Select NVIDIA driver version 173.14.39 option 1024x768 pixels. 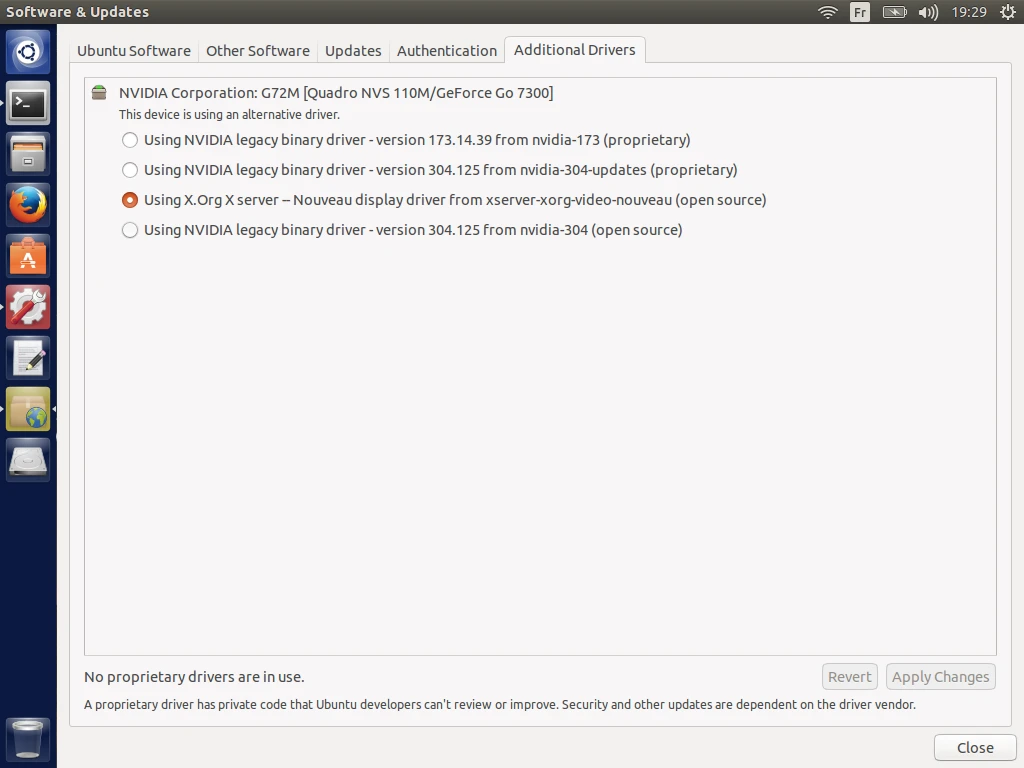pos(406,140)
